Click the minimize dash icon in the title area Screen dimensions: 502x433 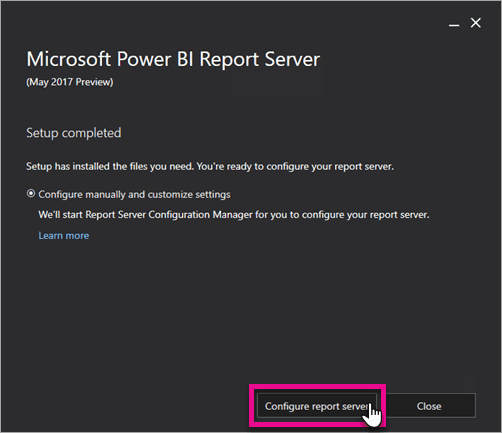[x=454, y=24]
